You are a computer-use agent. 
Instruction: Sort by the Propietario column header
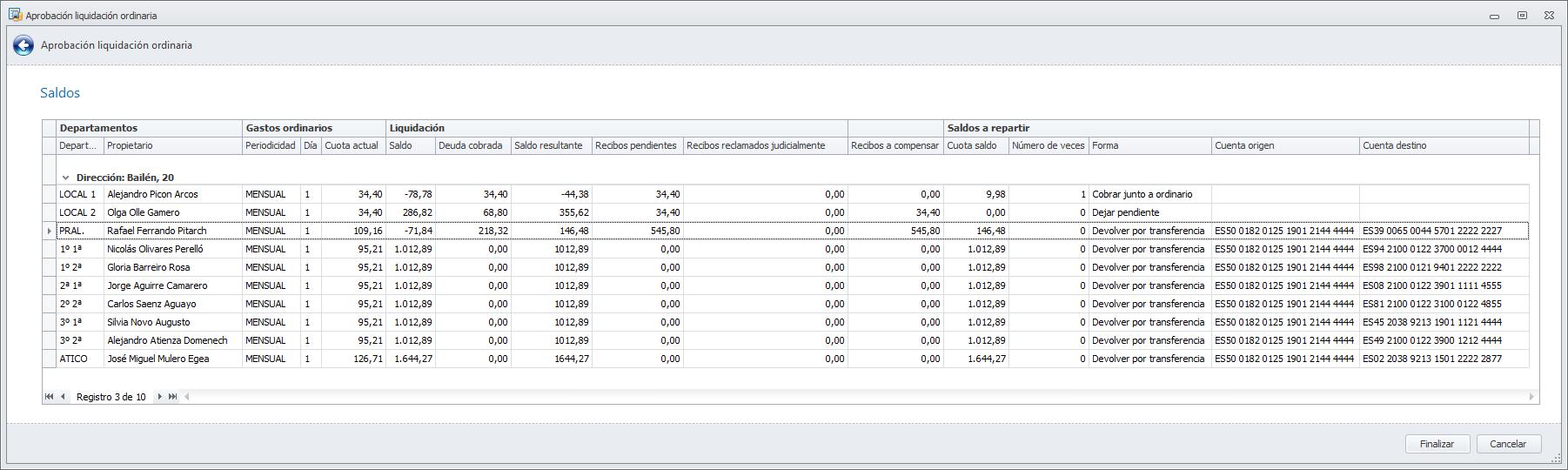click(x=172, y=145)
